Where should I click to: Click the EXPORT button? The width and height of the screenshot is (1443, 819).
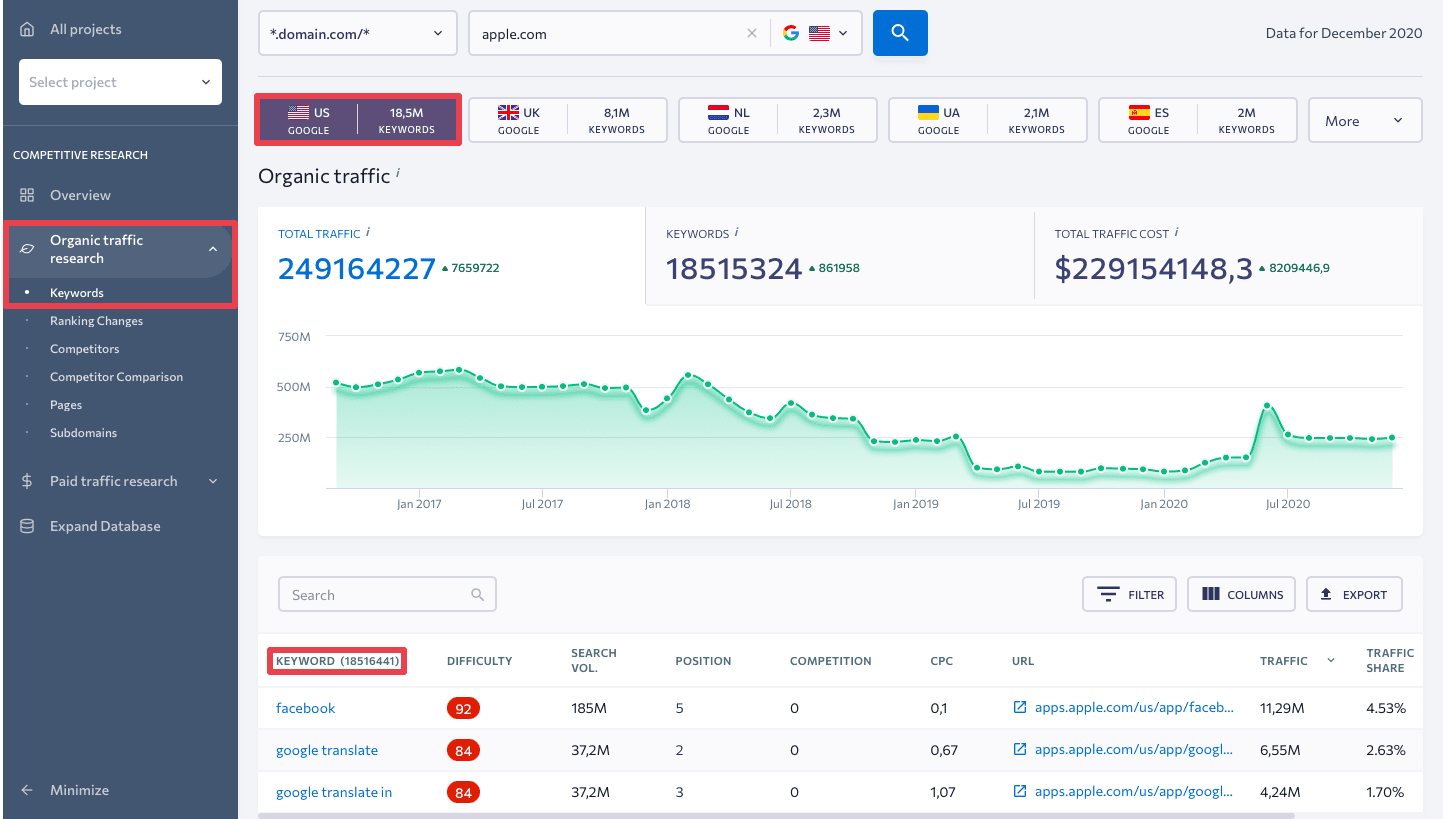click(1354, 594)
